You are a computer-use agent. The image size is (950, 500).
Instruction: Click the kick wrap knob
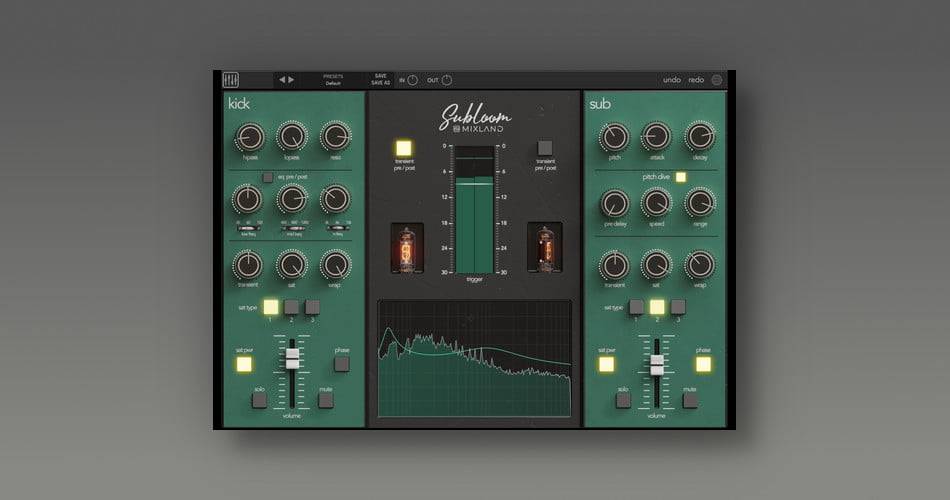click(x=336, y=265)
